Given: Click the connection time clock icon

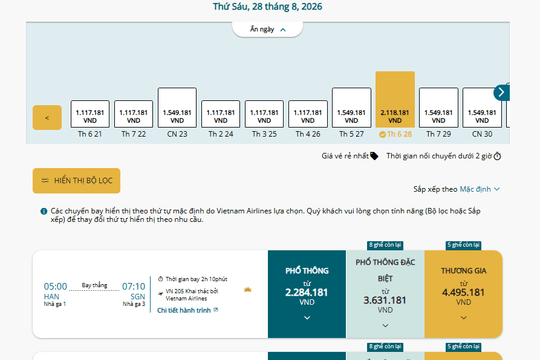Looking at the screenshot, I should (497, 156).
